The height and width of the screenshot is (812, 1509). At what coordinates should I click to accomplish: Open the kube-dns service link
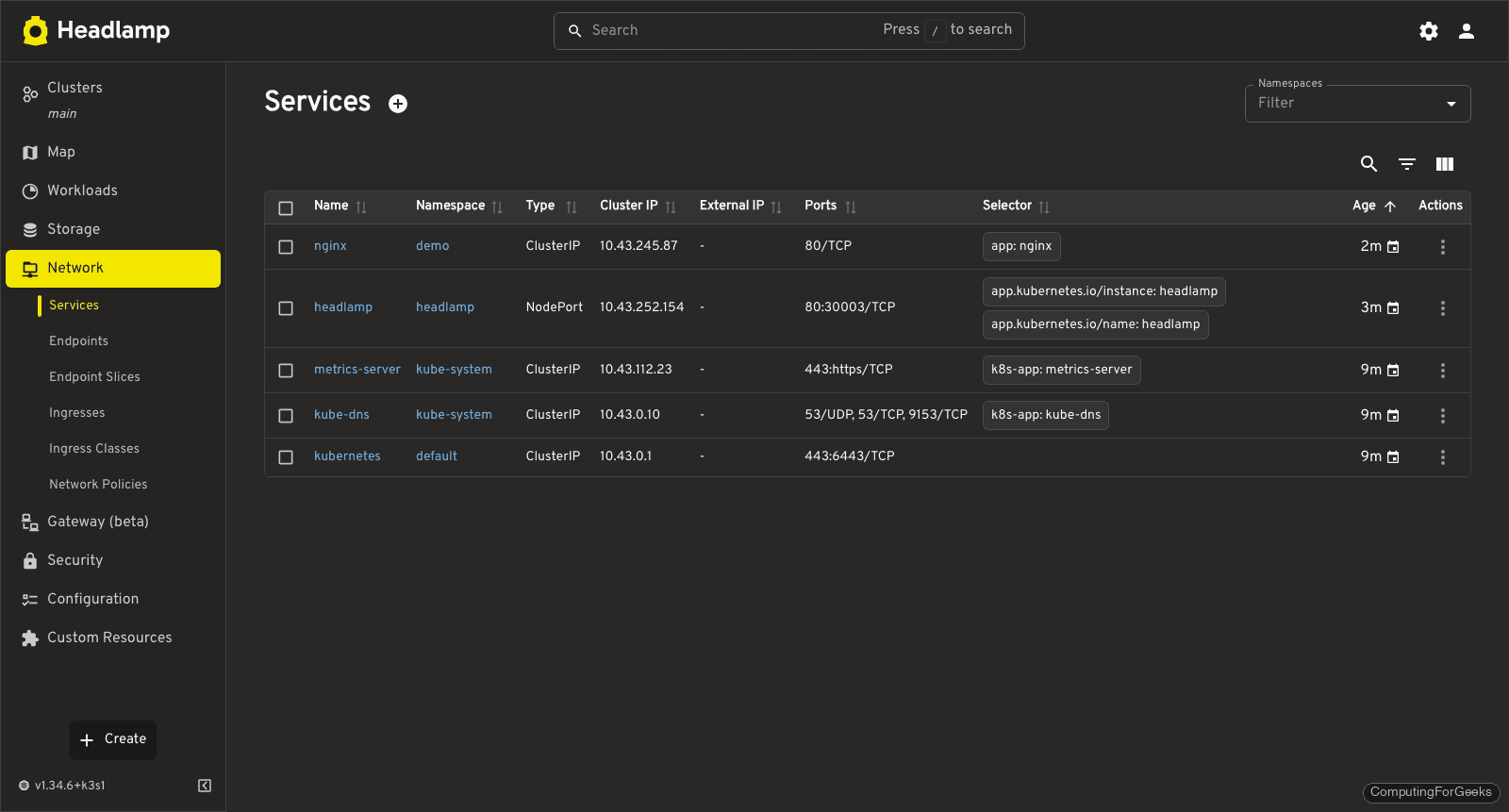pos(341,415)
